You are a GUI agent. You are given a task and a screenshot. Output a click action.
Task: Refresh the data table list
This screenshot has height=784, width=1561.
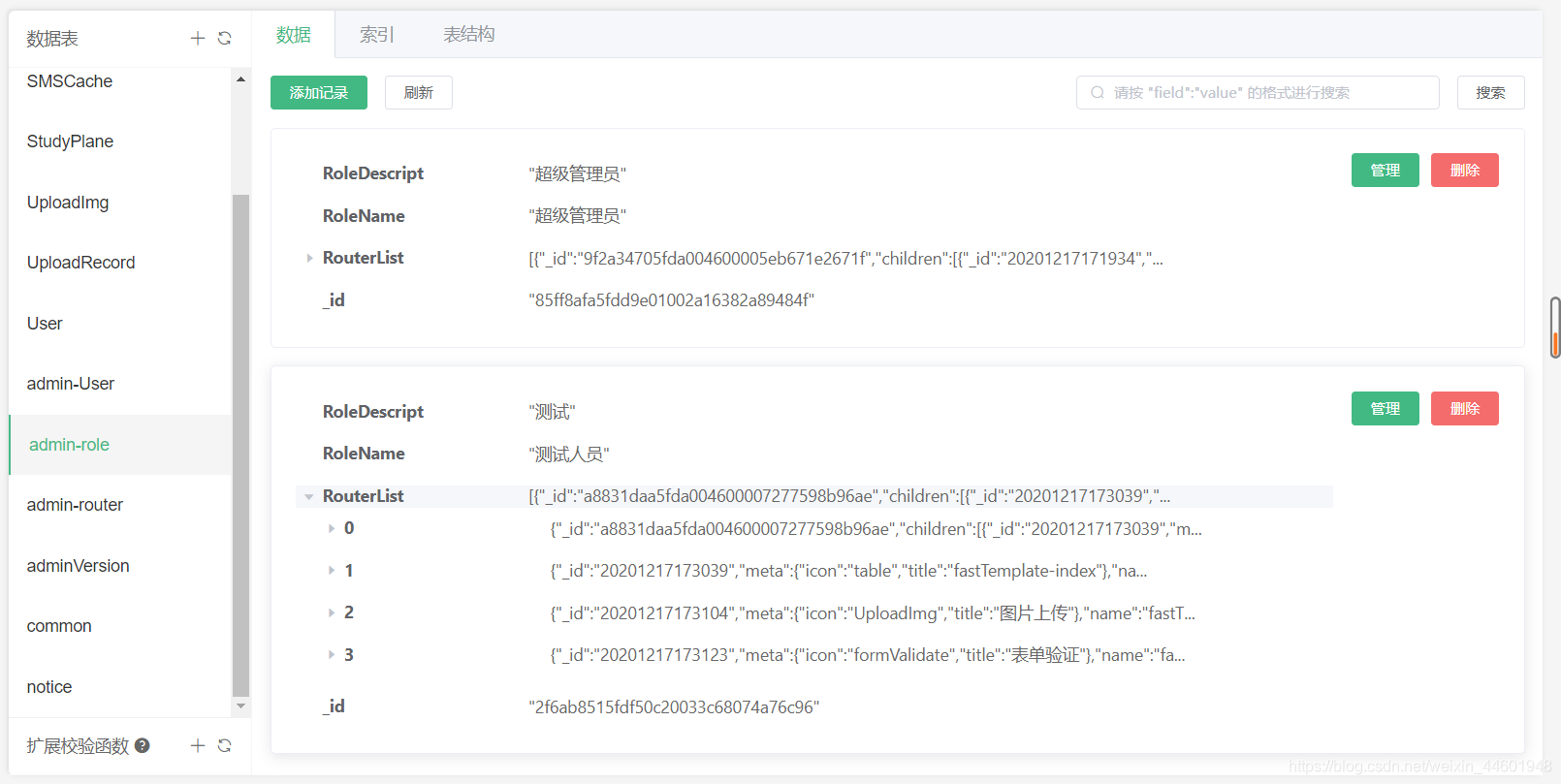pos(225,38)
